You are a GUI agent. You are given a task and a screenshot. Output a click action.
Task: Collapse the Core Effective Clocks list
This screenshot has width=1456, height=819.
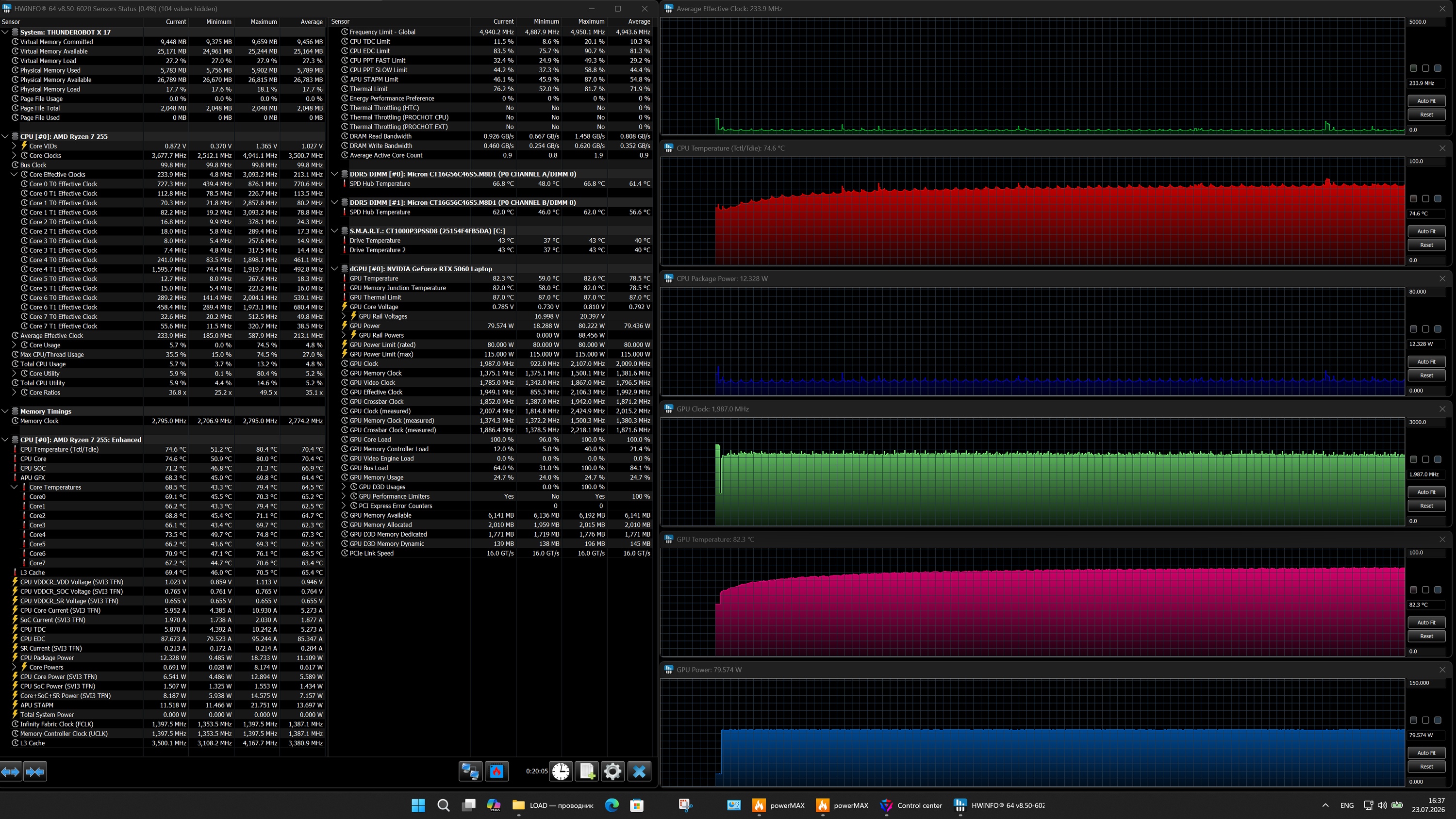pos(14,175)
